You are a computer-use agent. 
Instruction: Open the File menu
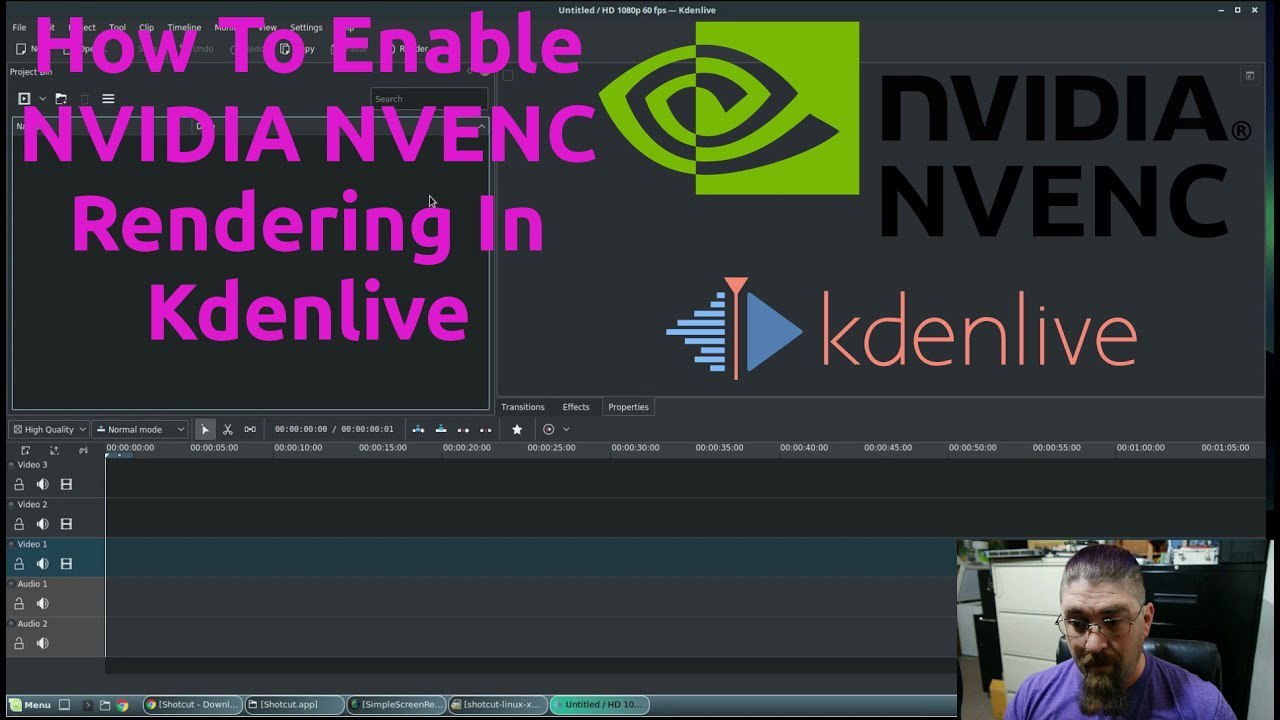(19, 27)
